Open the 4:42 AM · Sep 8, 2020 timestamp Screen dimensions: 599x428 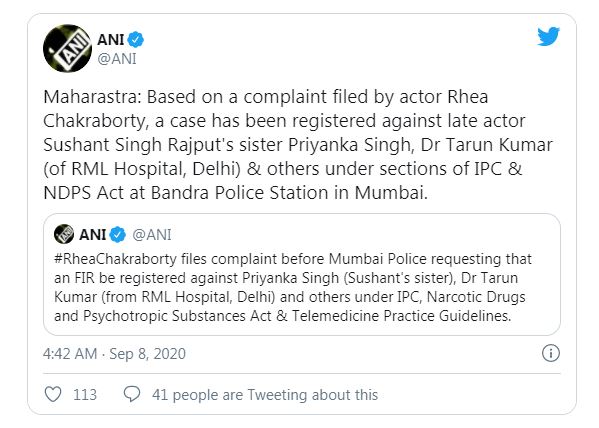point(114,354)
